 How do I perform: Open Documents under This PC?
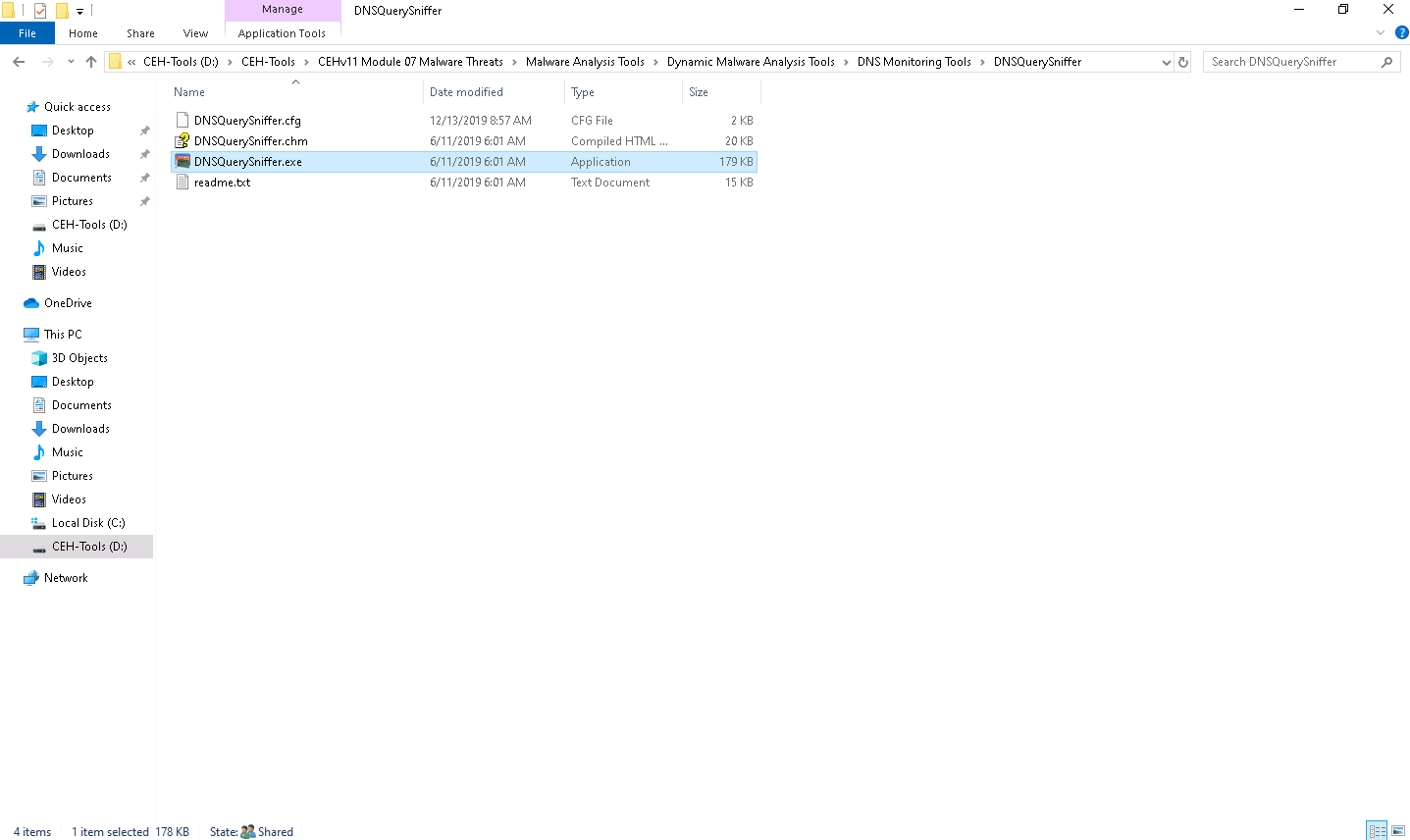point(81,405)
